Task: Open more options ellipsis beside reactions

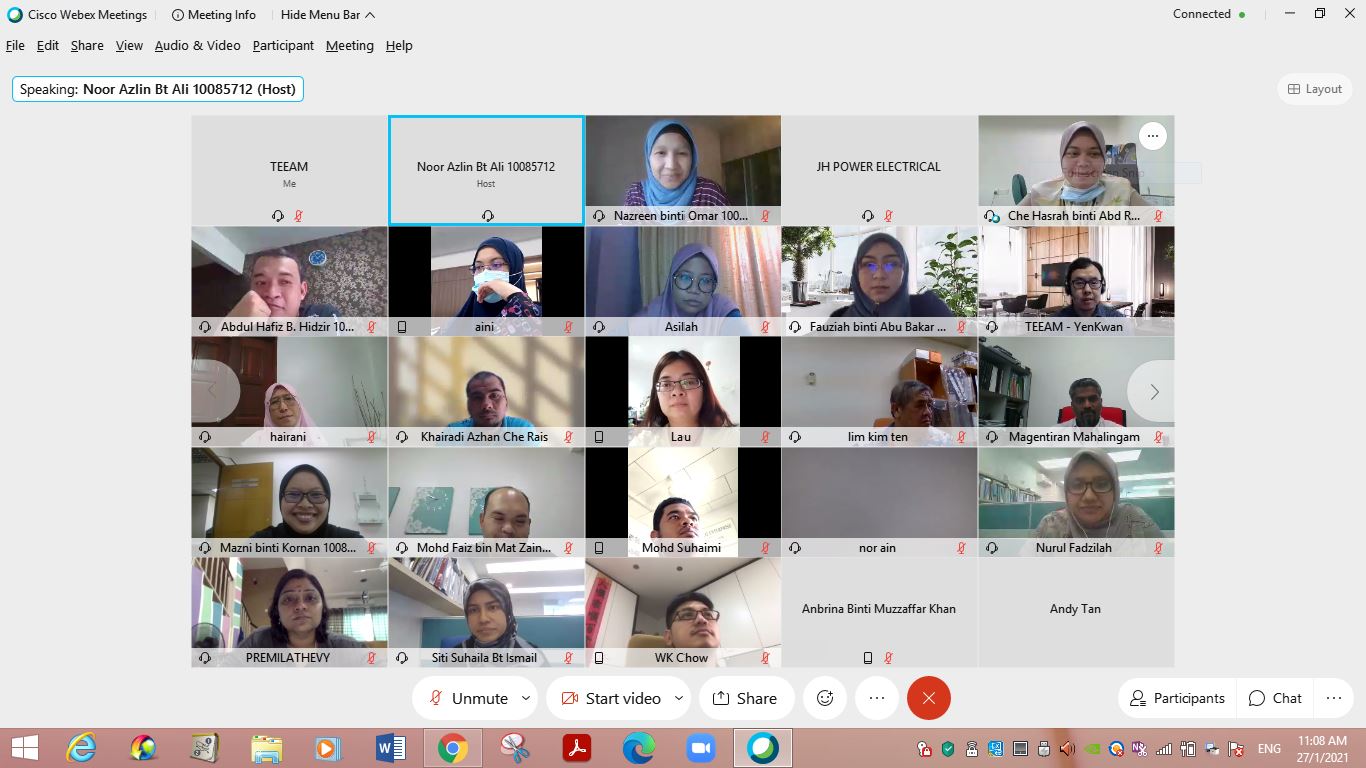Action: pyautogui.click(x=877, y=698)
